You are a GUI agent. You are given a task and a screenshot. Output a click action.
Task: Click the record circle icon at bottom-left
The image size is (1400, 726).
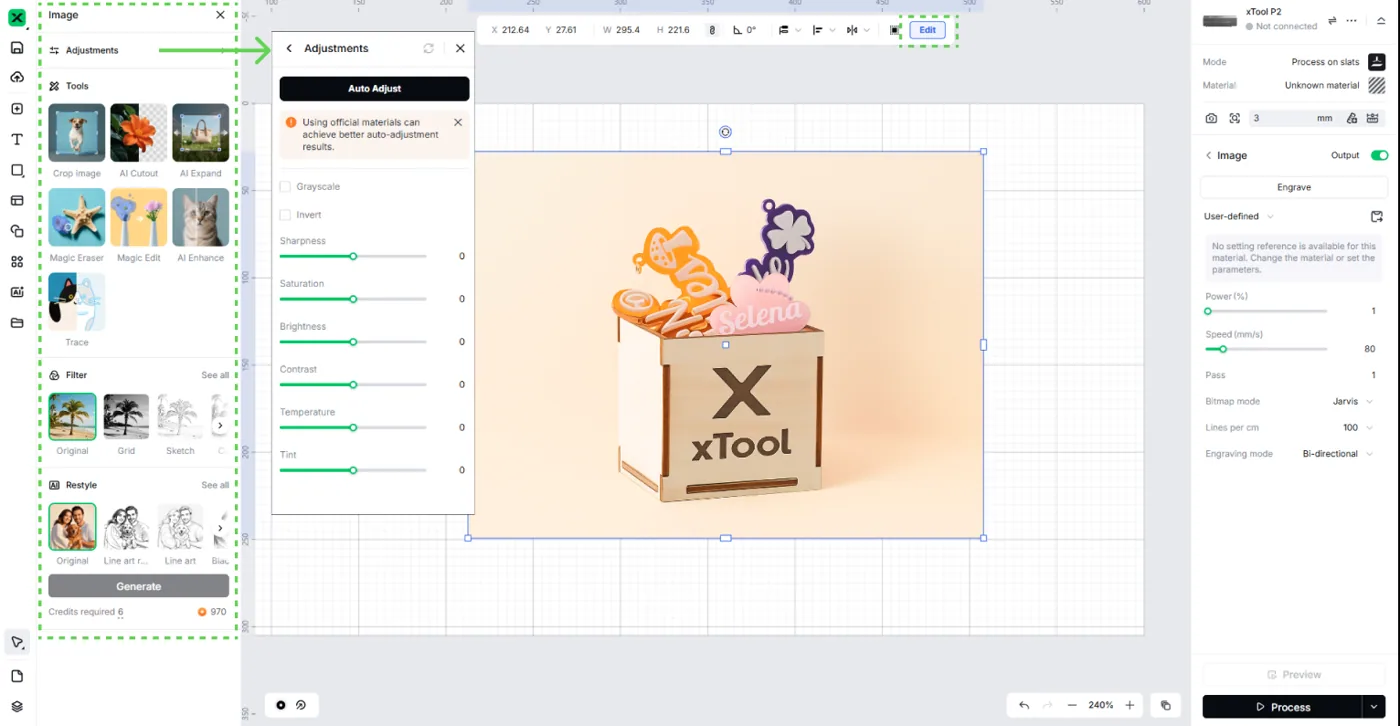point(281,705)
